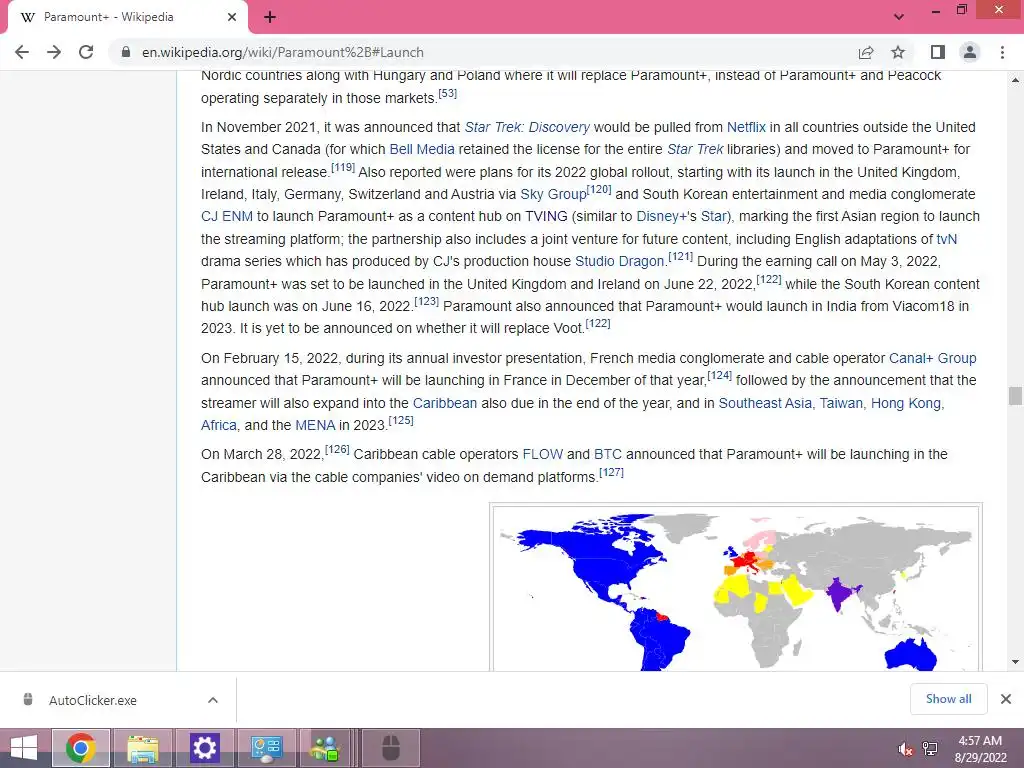Open the Southeast Asia link
1024x768 pixels.
tap(765, 404)
